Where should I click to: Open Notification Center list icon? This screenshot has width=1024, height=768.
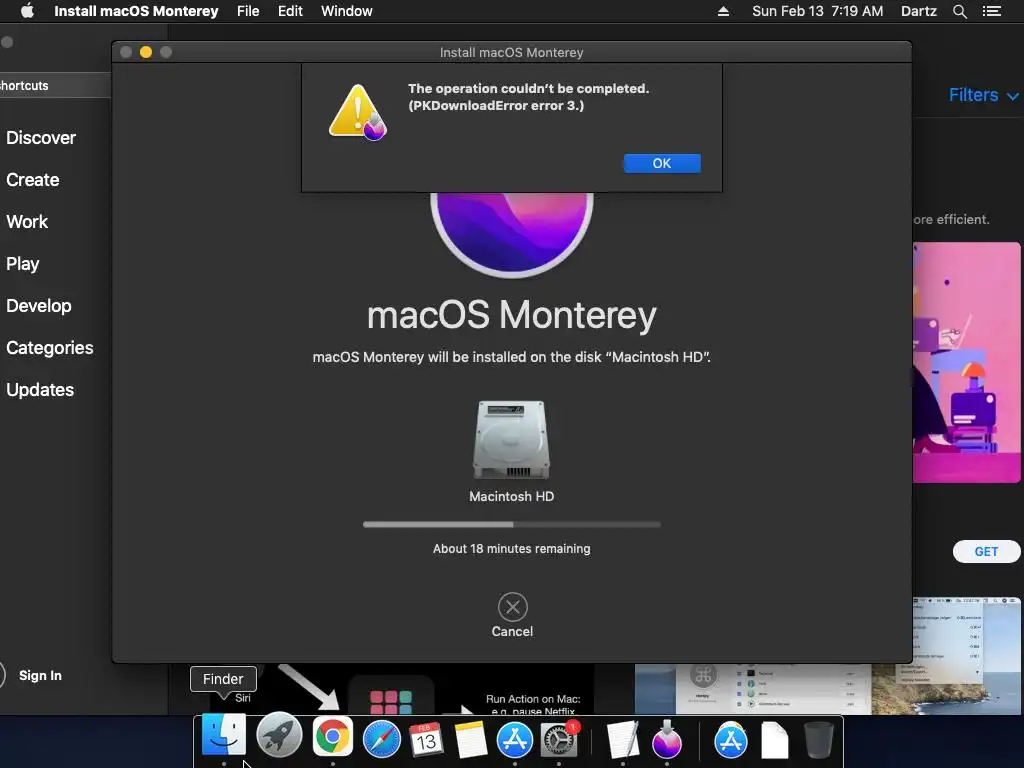point(992,11)
